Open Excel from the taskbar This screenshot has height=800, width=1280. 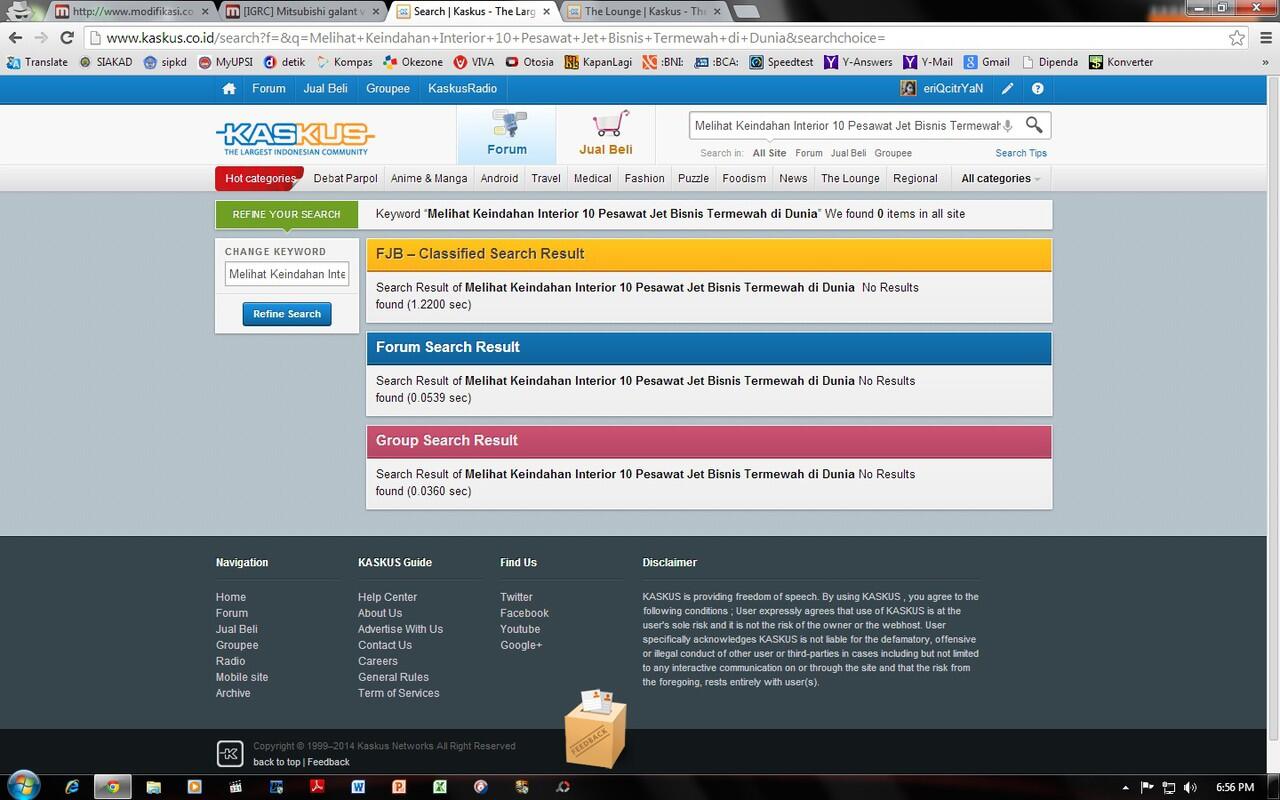pyautogui.click(x=440, y=787)
